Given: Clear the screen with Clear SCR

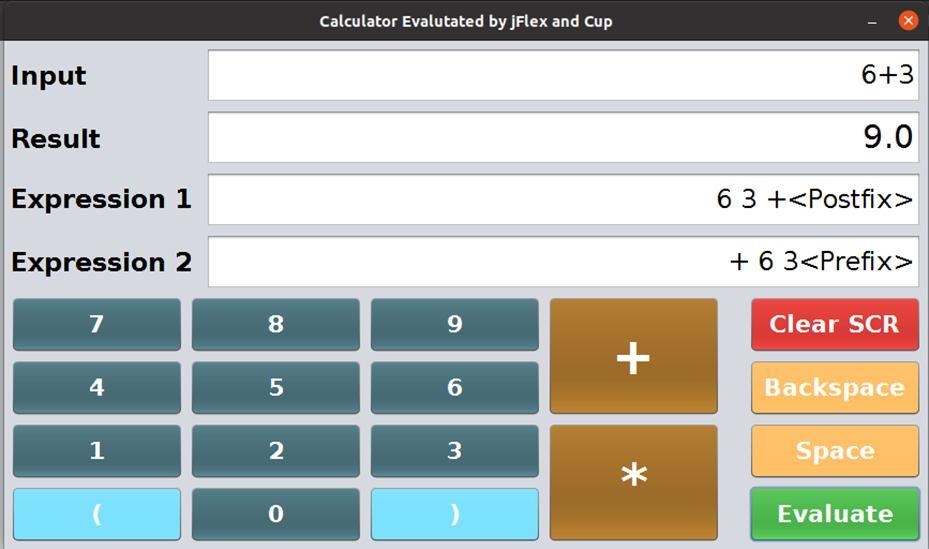Looking at the screenshot, I should click(x=834, y=324).
